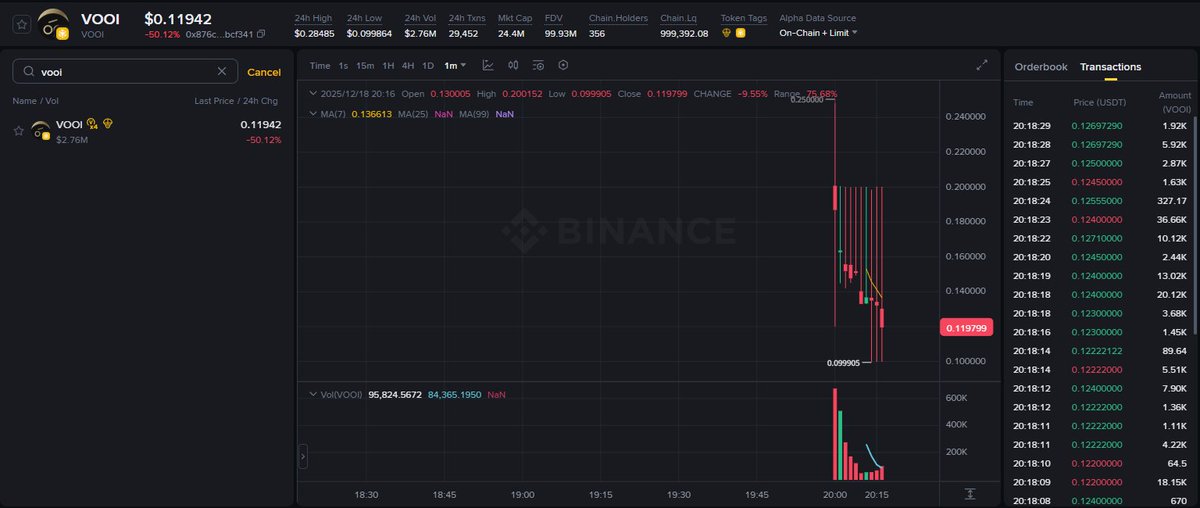Screen dimensions: 1200x508
Task: Open the candlestick chart type icon
Action: pos(513,65)
